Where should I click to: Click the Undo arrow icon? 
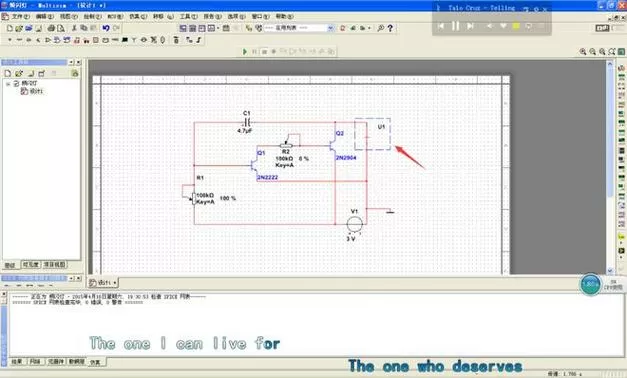106,28
